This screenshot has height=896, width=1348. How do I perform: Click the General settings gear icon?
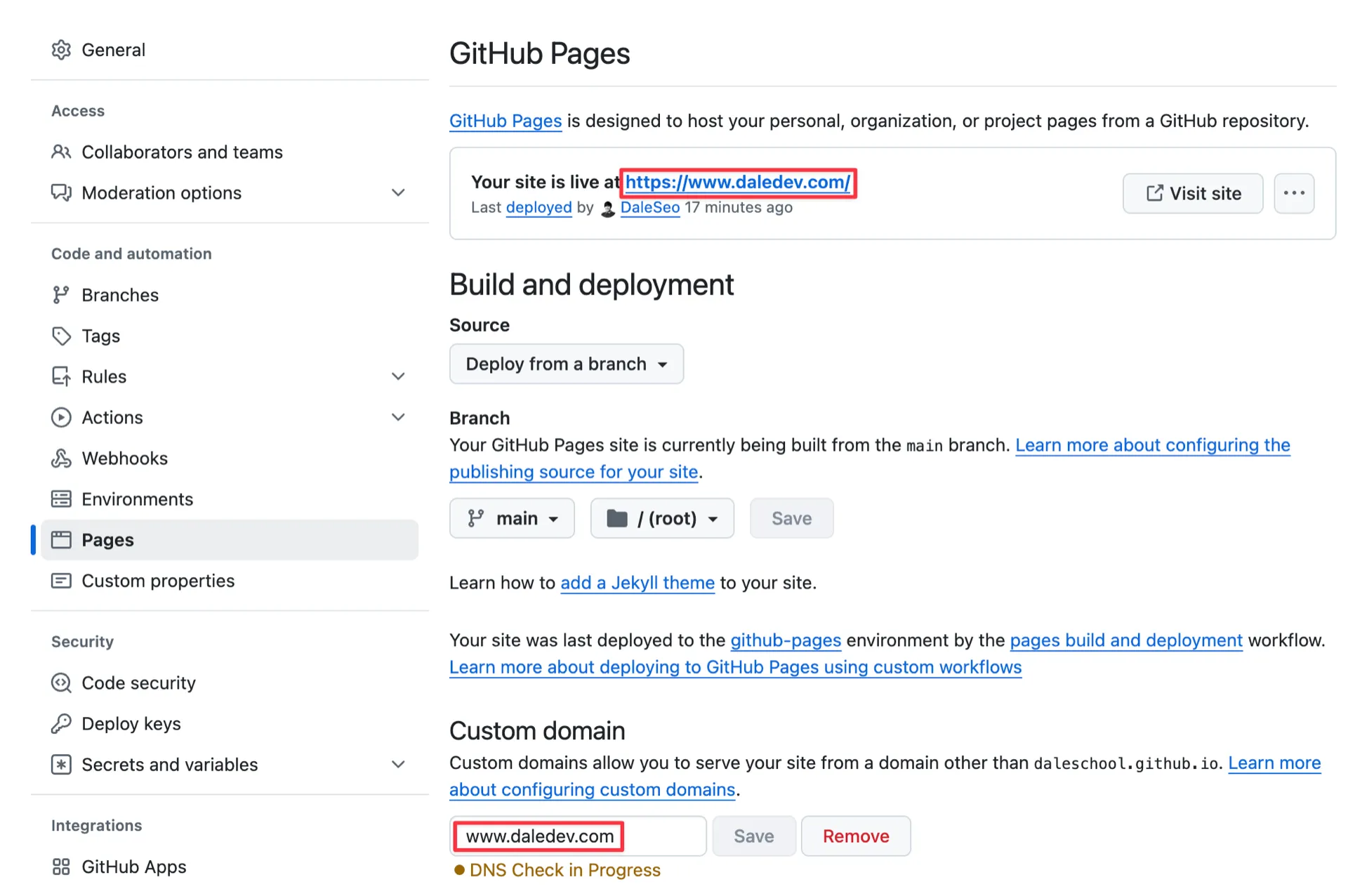62,50
